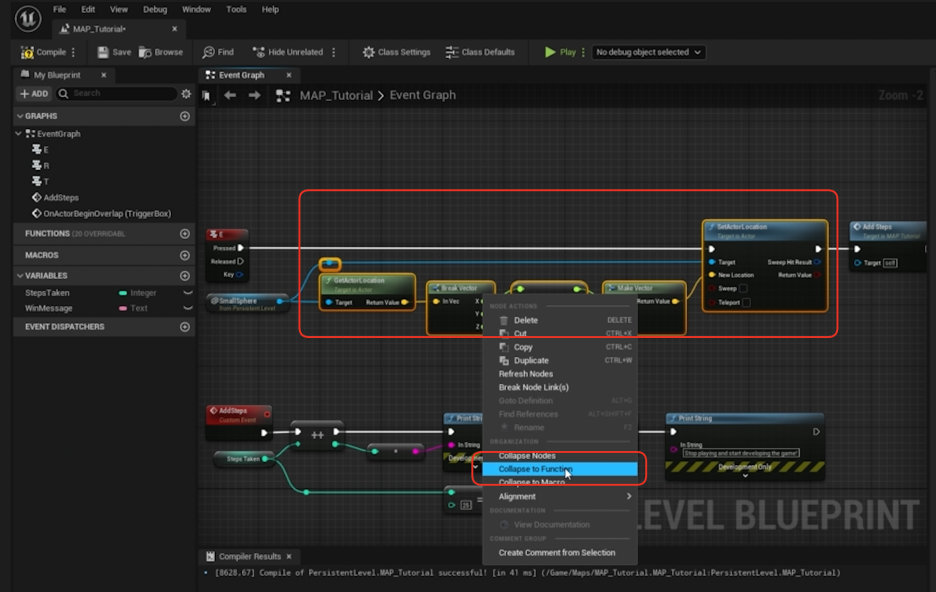This screenshot has height=592, width=936.
Task: Collapse the VARIABLES section
Action: (20, 276)
